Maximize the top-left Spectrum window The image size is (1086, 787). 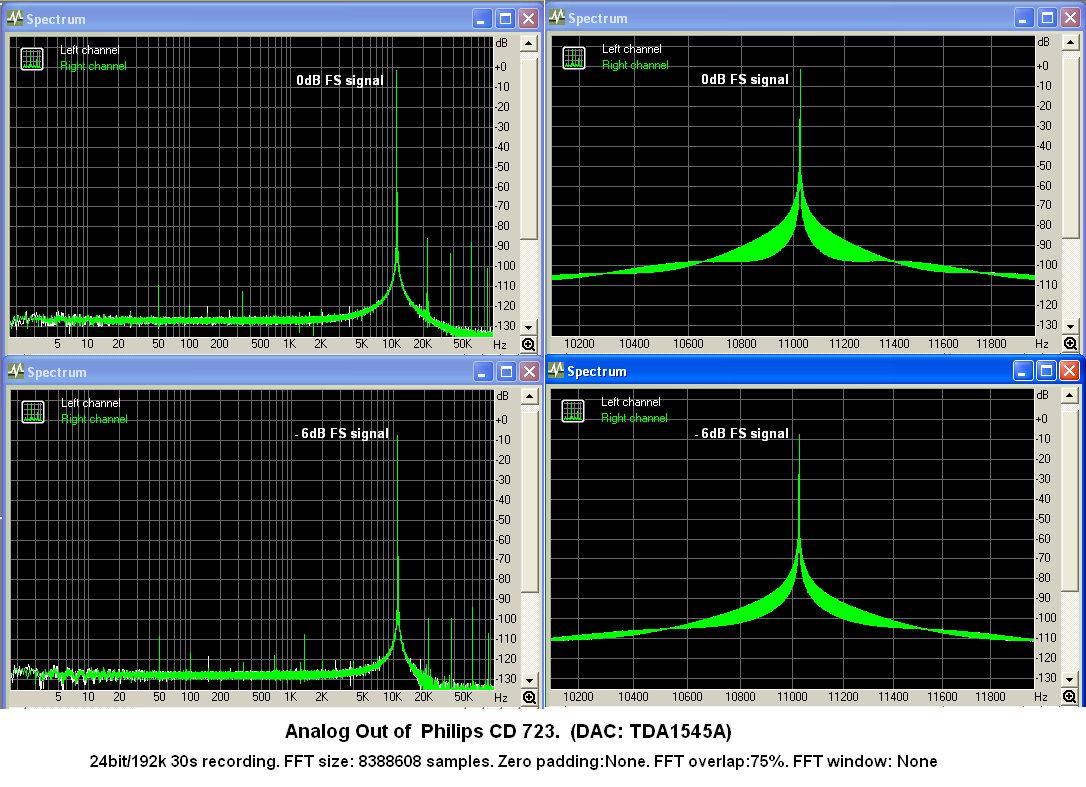506,19
